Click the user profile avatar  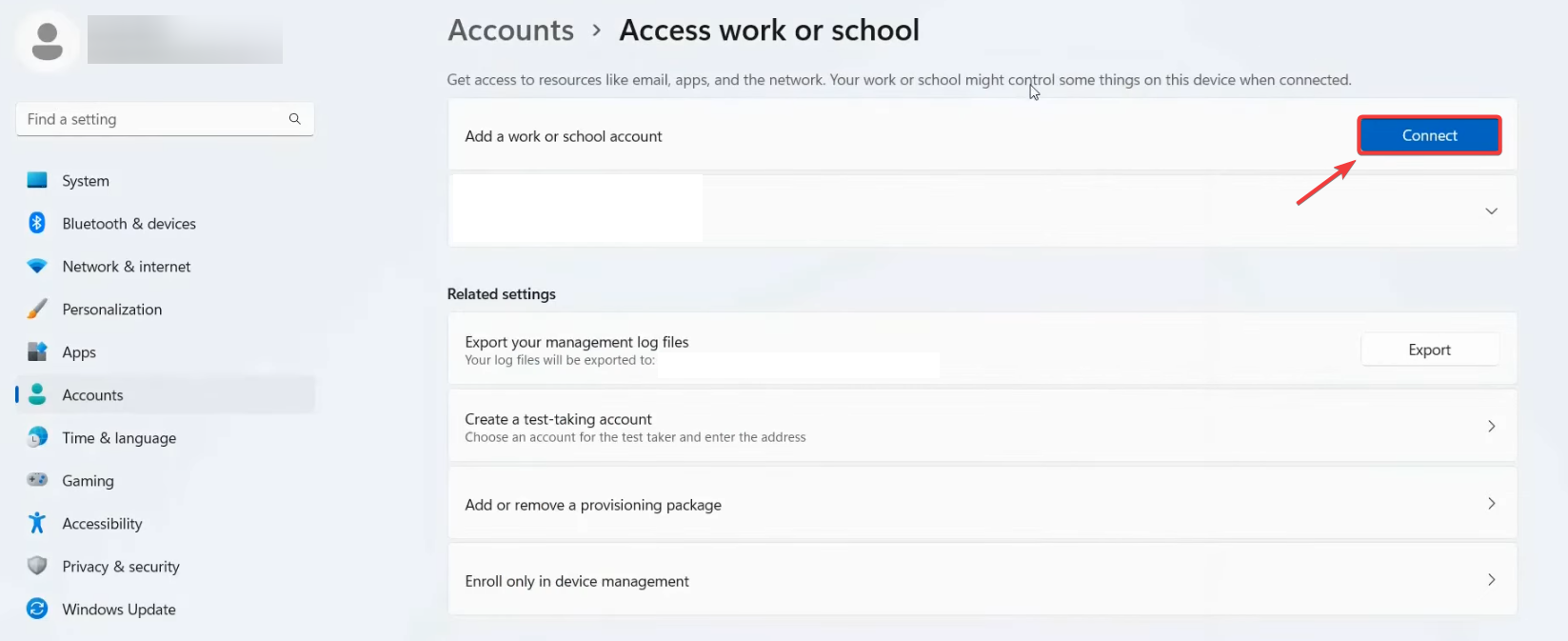[48, 42]
